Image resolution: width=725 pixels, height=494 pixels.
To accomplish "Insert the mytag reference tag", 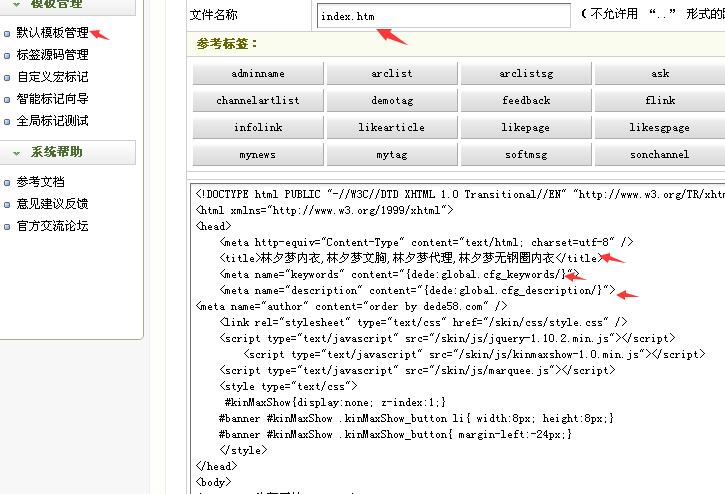I will click(392, 154).
